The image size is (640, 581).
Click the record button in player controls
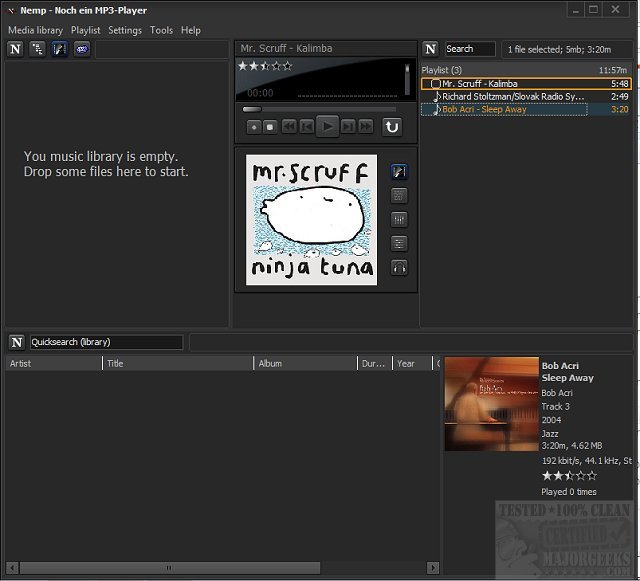(253, 126)
